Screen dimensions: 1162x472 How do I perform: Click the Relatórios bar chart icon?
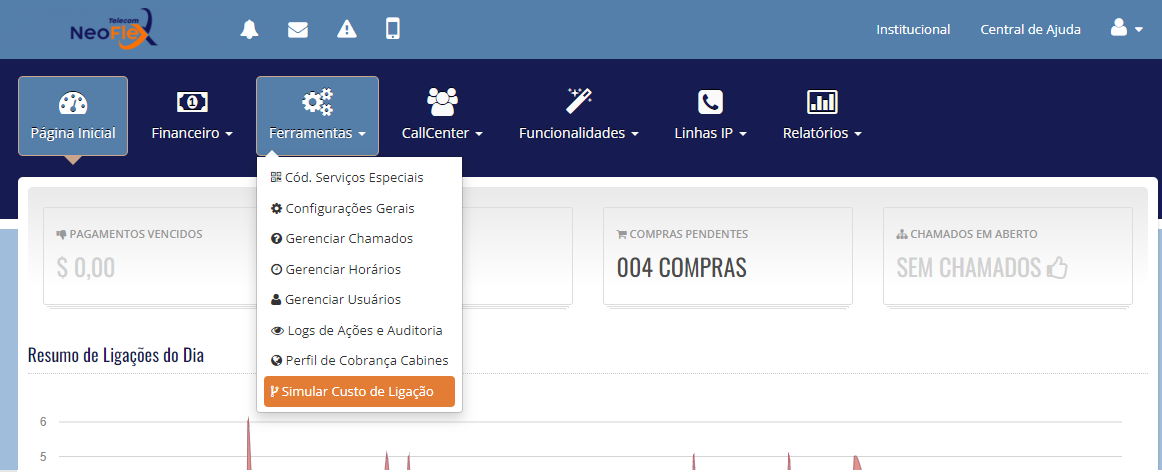[822, 102]
